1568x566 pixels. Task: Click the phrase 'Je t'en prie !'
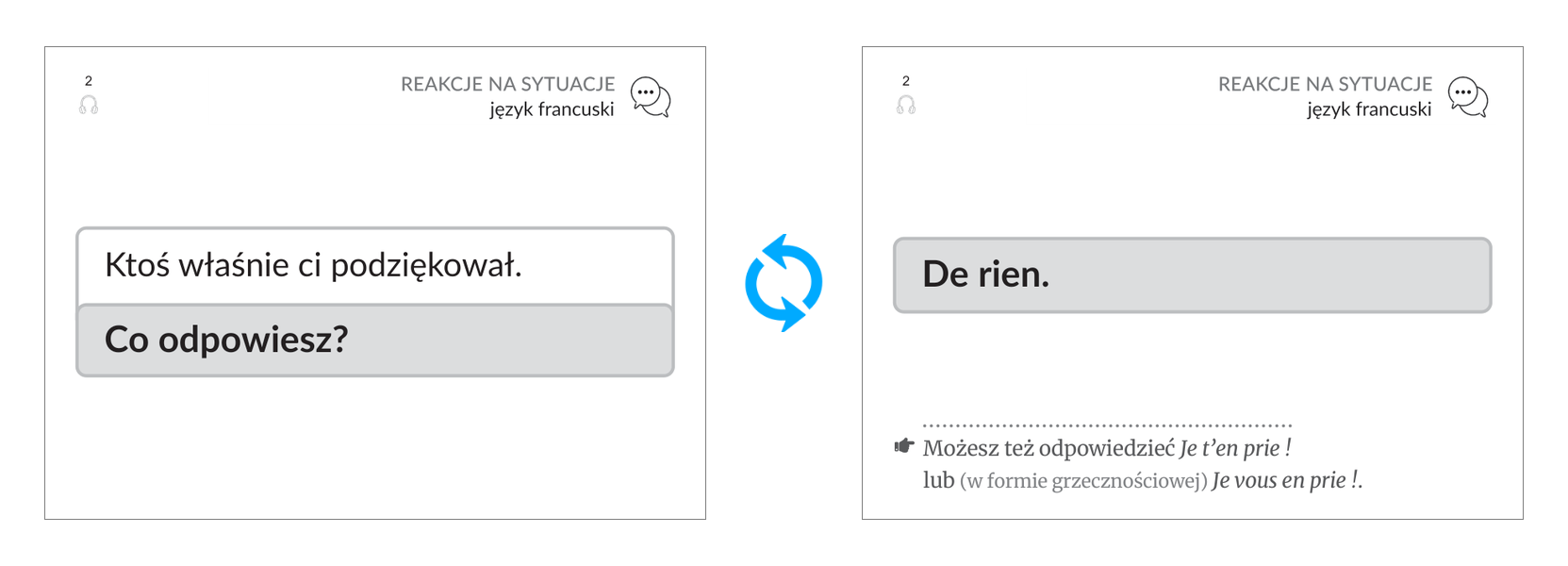[x=1235, y=448]
